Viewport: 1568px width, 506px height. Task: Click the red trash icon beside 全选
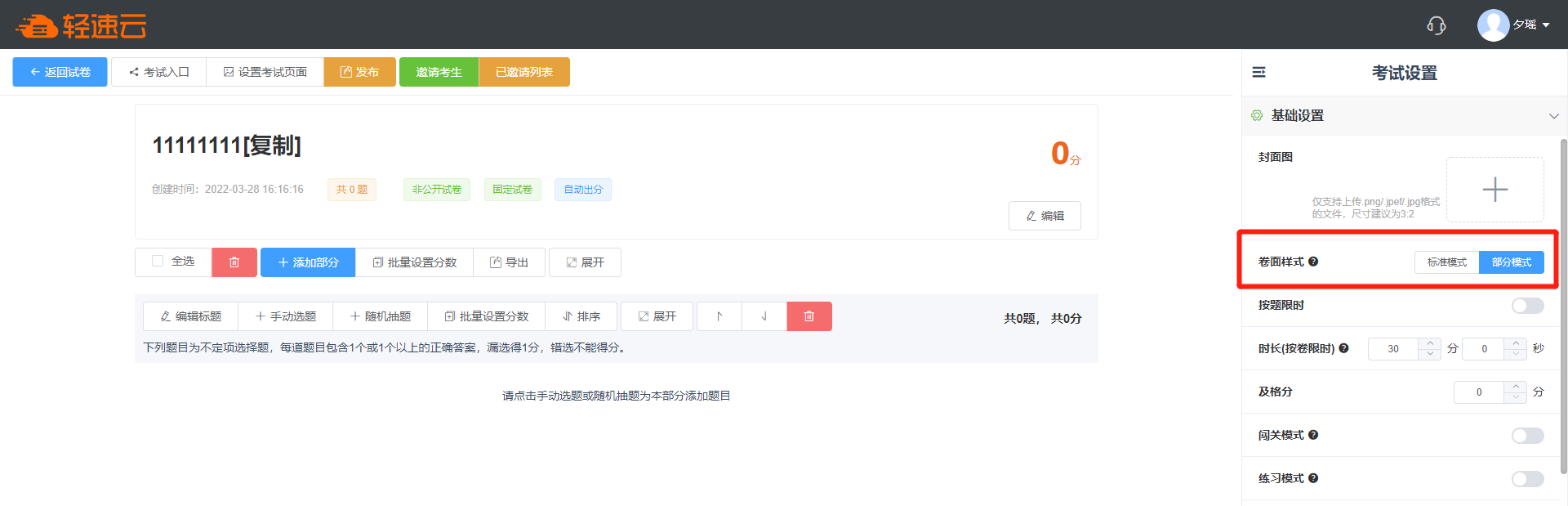[x=234, y=262]
